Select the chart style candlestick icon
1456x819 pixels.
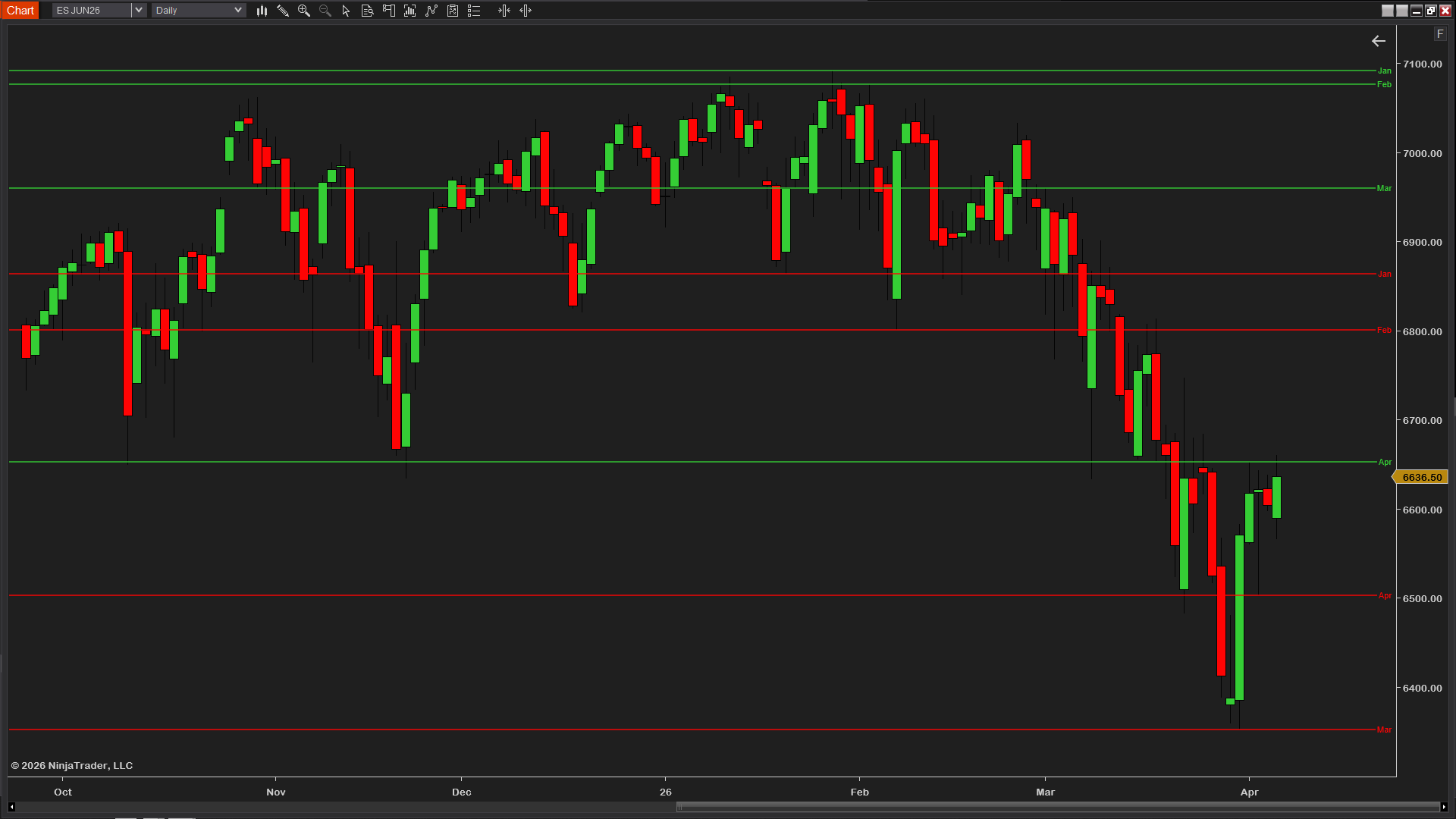262,11
